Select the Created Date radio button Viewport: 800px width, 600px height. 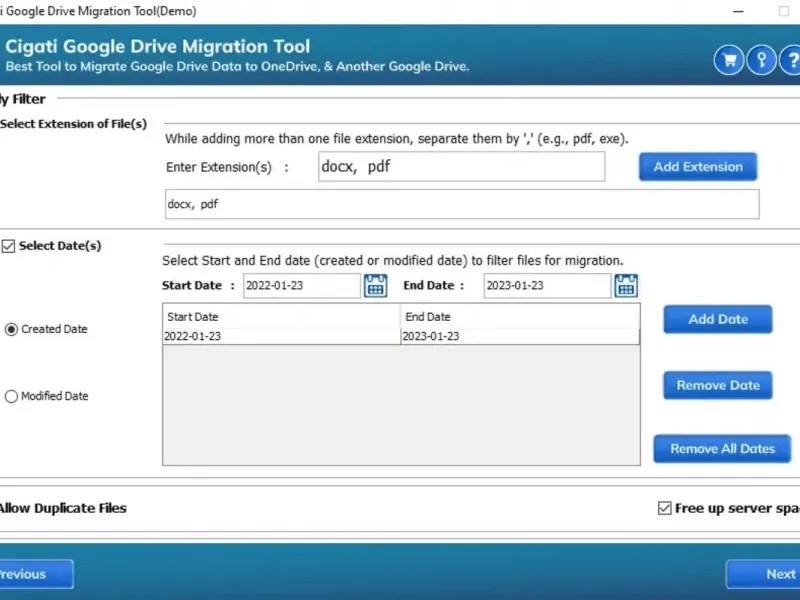[x=11, y=330]
